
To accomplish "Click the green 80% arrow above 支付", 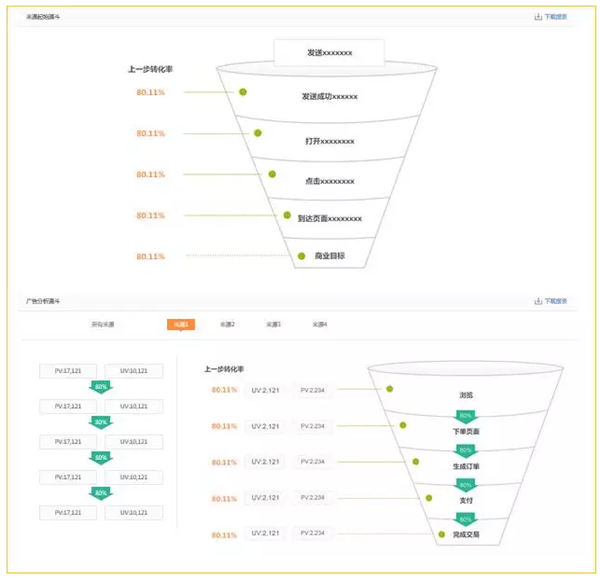I will pos(465,486).
